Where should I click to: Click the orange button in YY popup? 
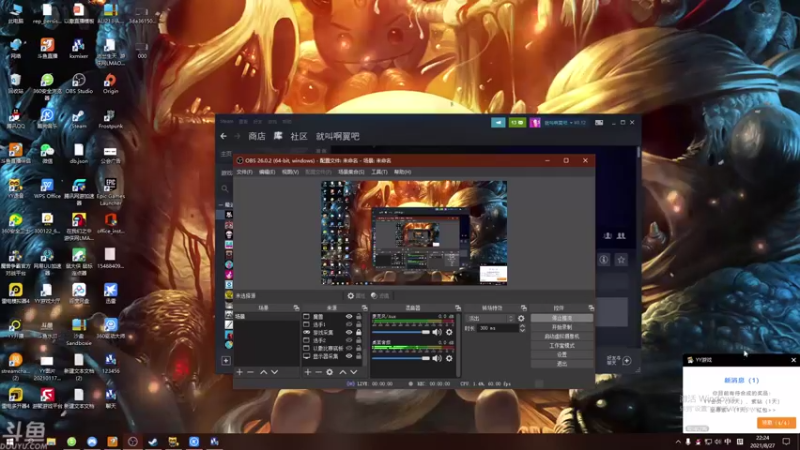776,423
